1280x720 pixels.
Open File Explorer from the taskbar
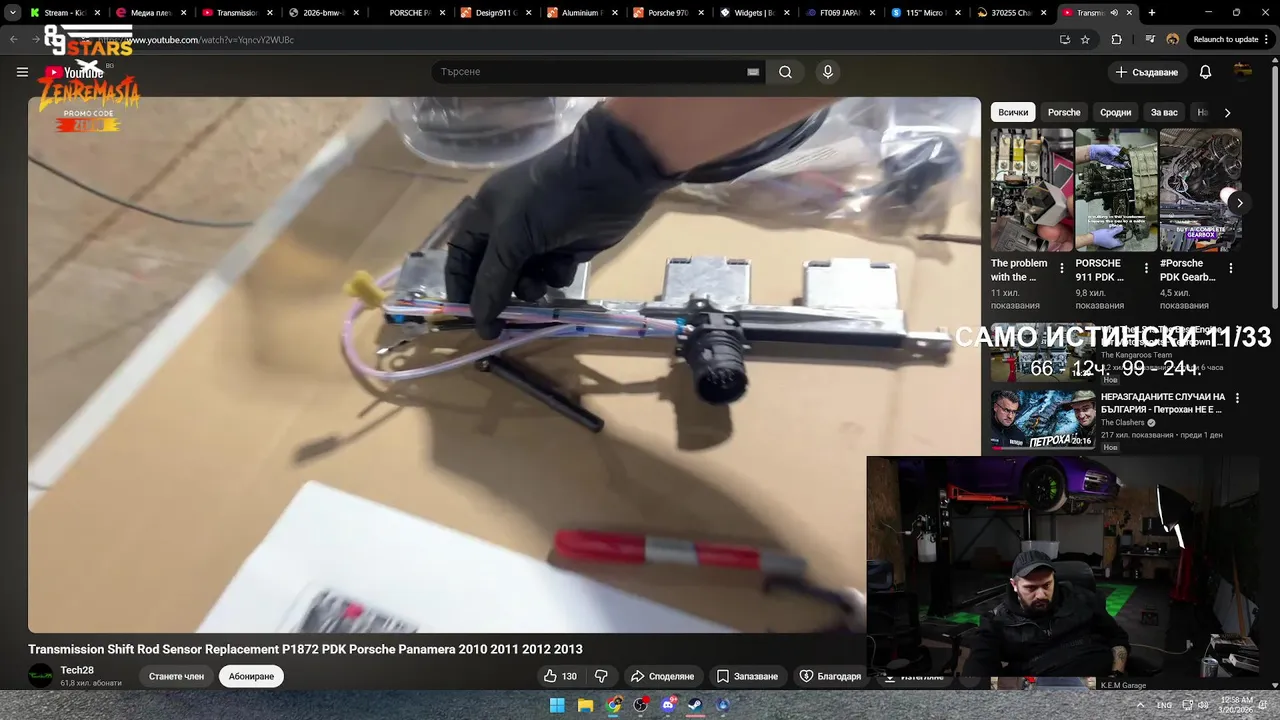point(585,705)
